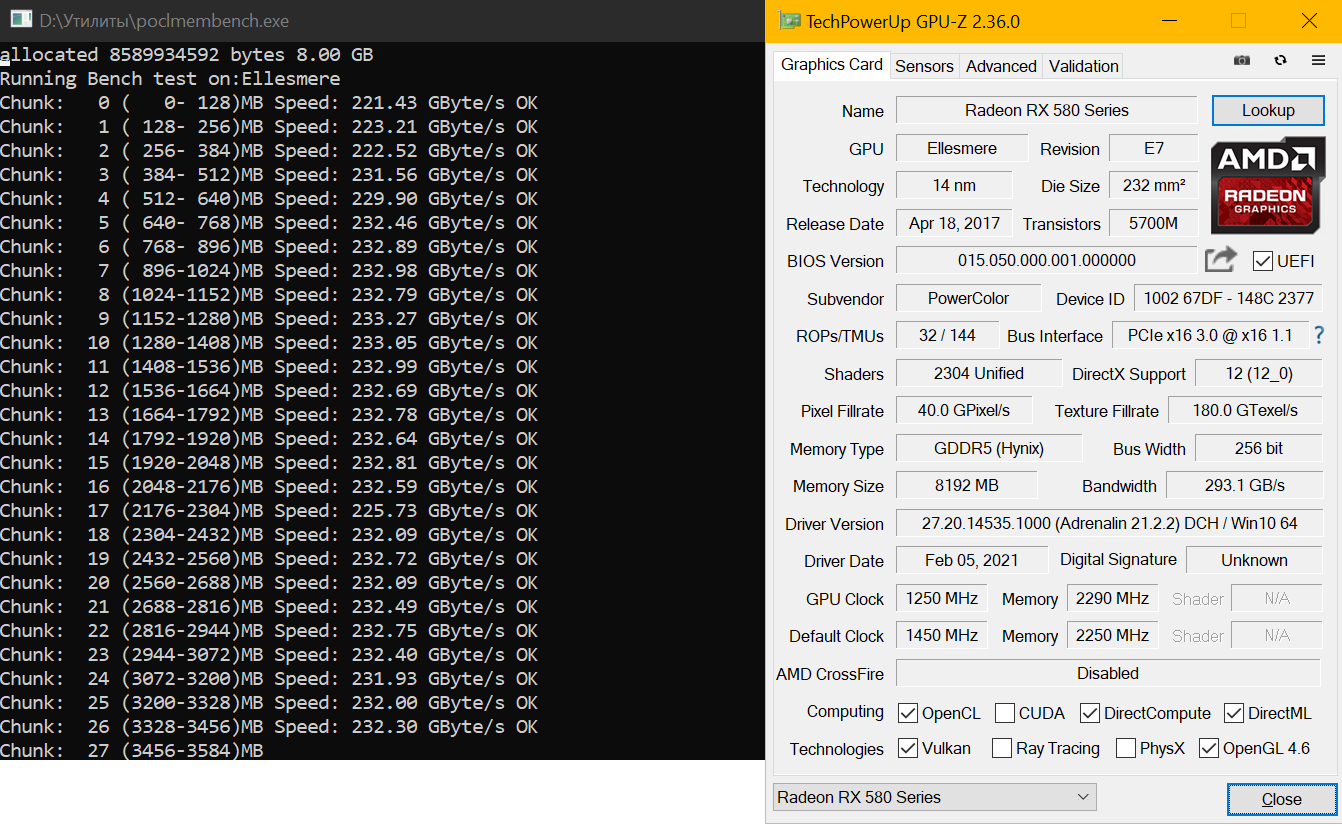Click the DirectX Support field 12 (12_0)
The width and height of the screenshot is (1342, 826).
[x=1258, y=373]
